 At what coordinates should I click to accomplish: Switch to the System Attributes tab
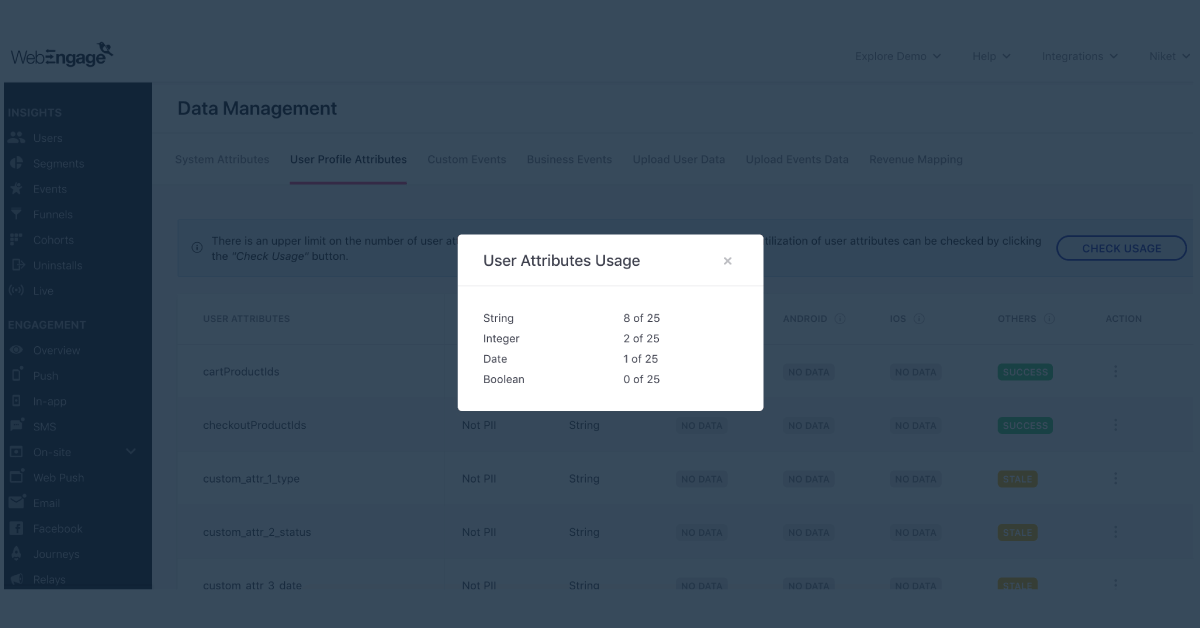pyautogui.click(x=222, y=160)
